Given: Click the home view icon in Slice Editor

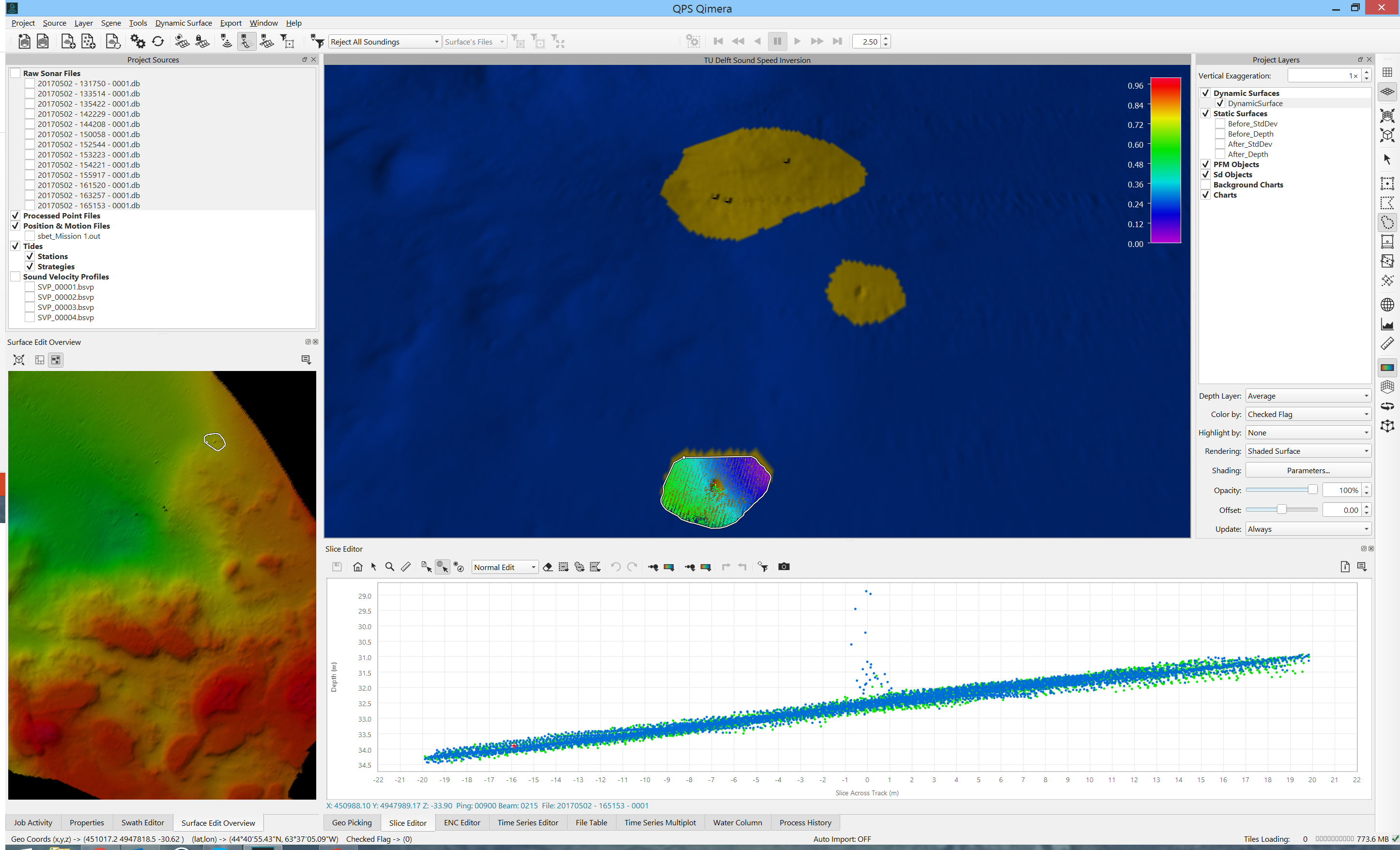Looking at the screenshot, I should 357,567.
